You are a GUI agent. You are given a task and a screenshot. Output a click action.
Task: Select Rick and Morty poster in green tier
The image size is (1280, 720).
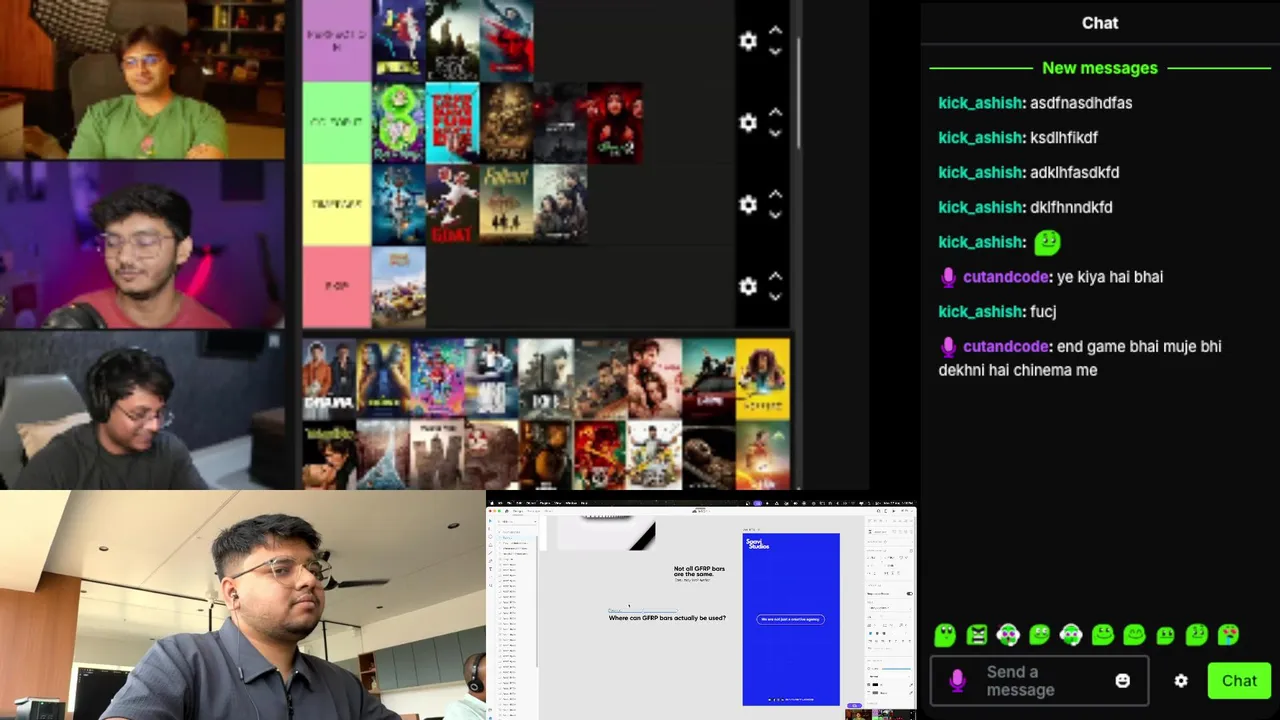tap(398, 123)
